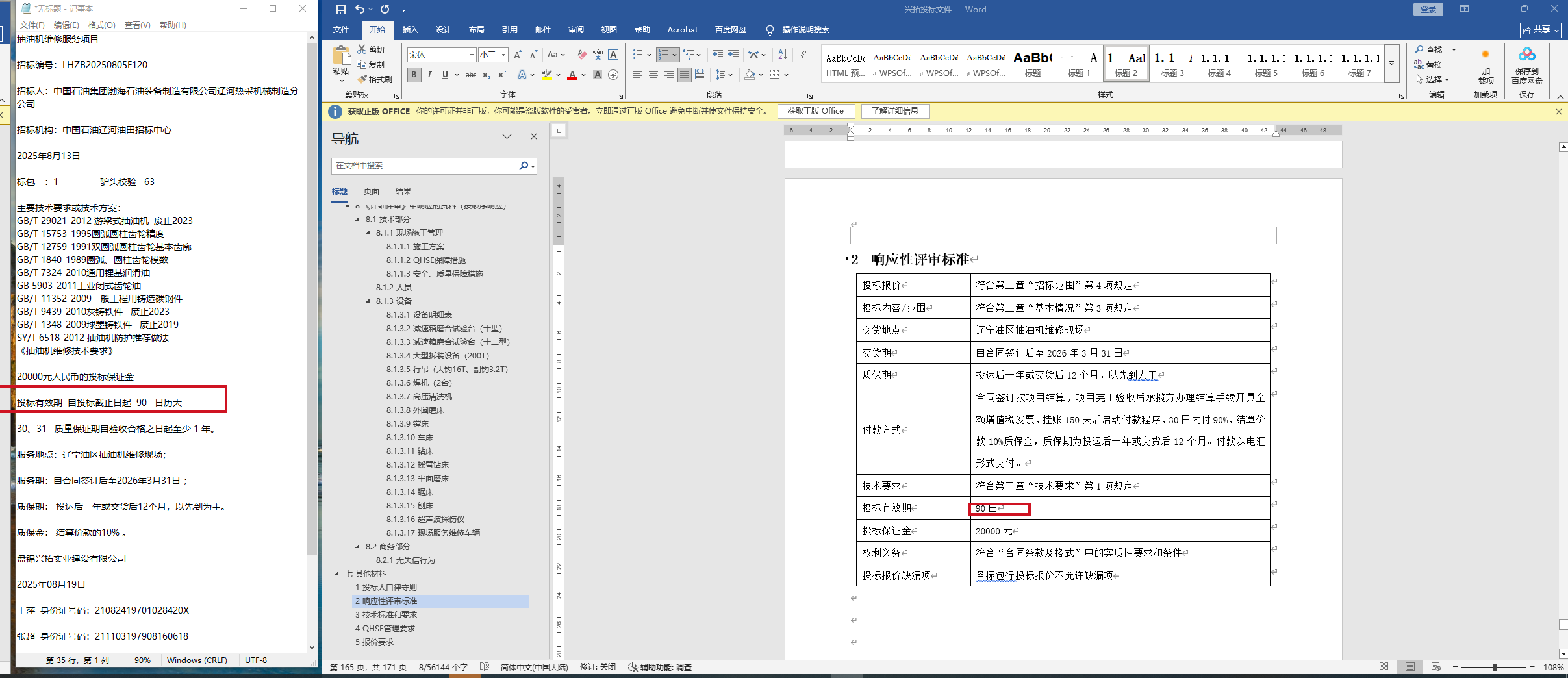
Task: Toggle Italic formatting button
Action: click(x=429, y=75)
